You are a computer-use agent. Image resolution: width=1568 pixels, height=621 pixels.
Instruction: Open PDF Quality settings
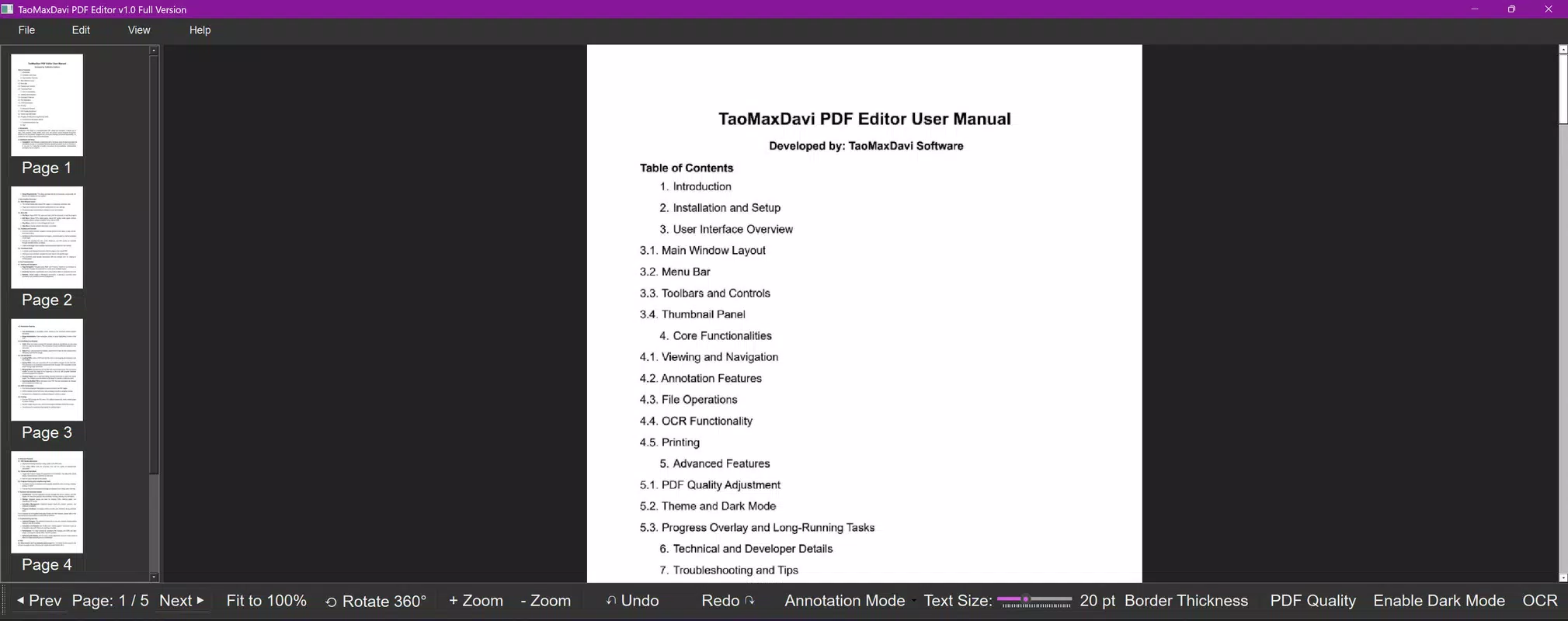pos(1312,601)
